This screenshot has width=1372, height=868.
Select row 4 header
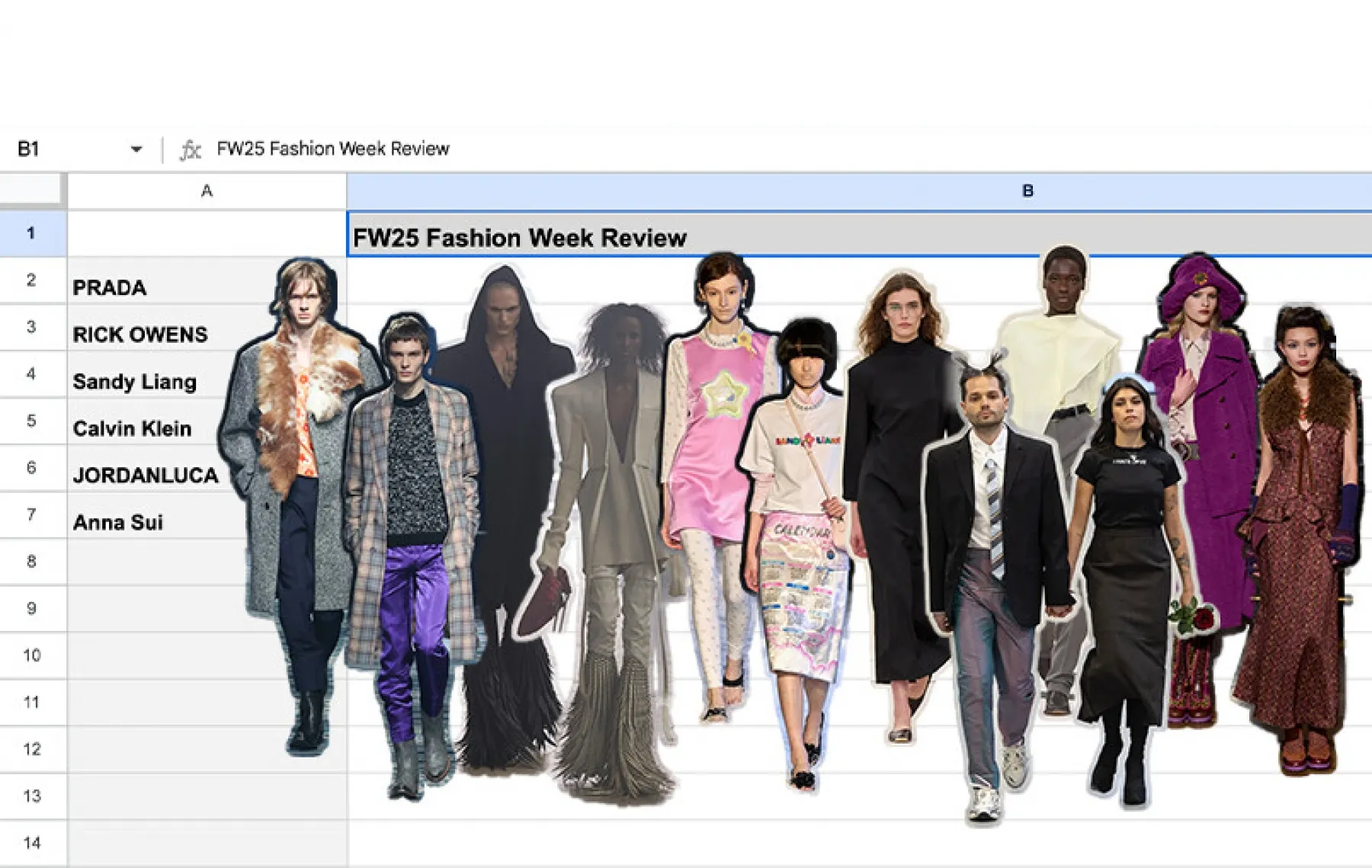tap(33, 374)
